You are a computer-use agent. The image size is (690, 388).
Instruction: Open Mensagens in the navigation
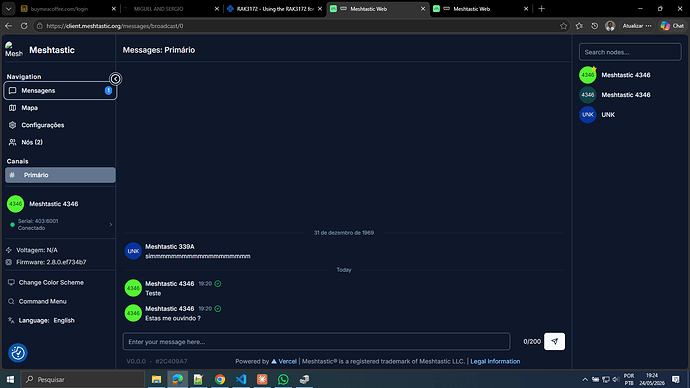[x=60, y=91]
